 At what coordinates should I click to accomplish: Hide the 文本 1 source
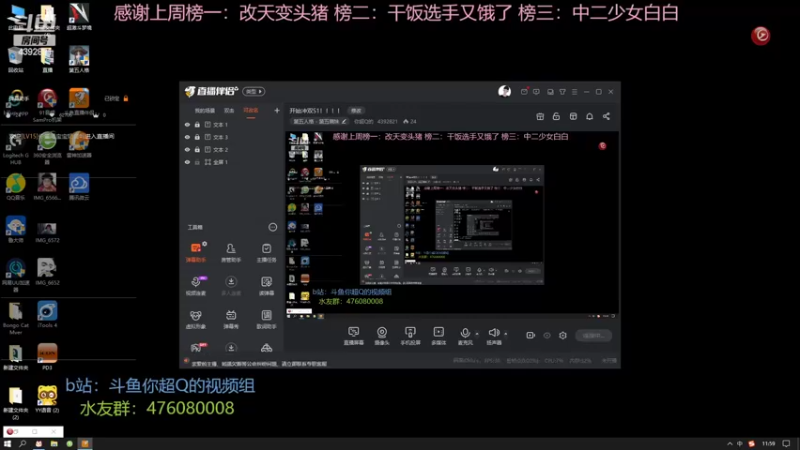click(187, 124)
